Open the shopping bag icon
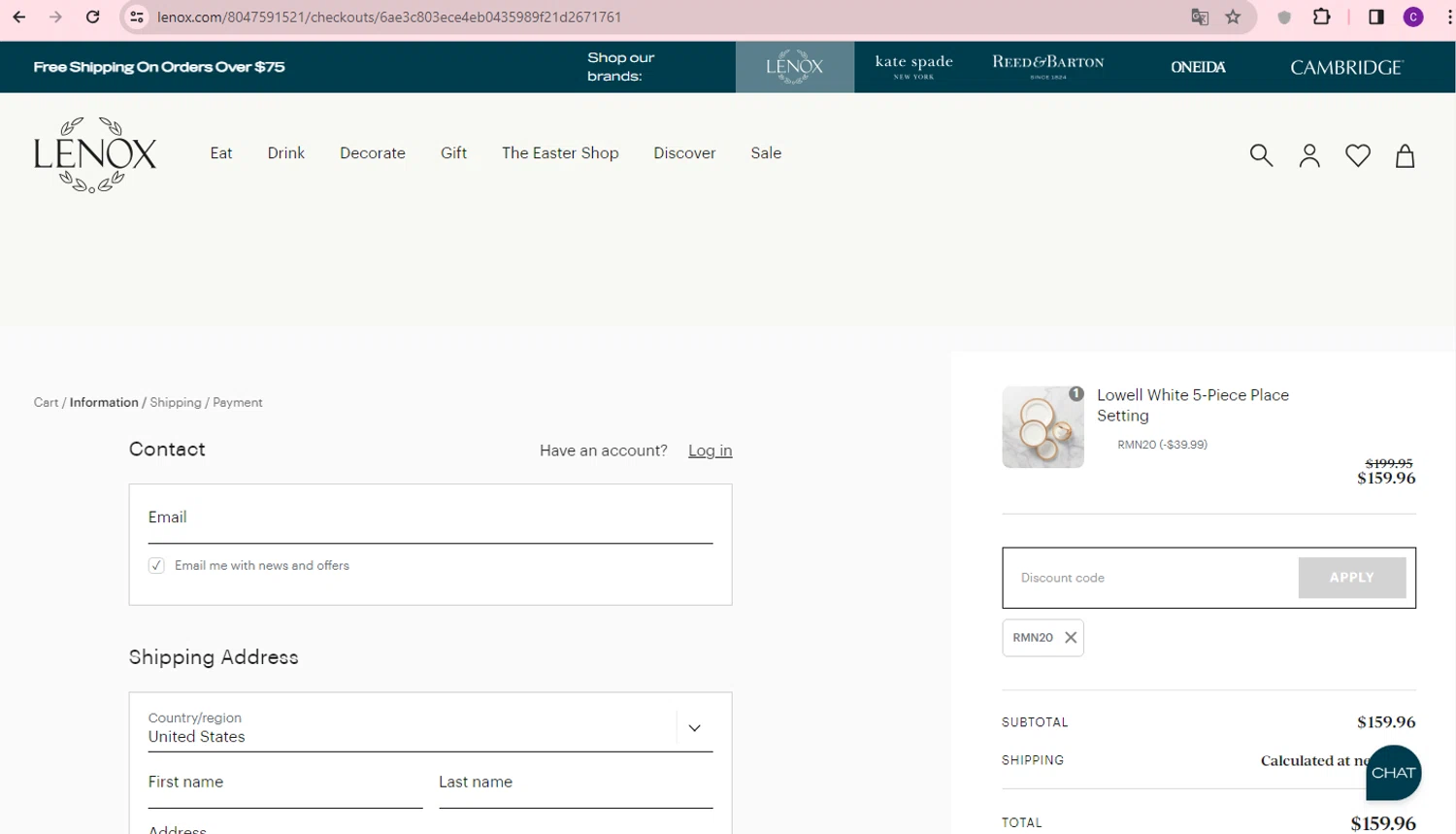 tap(1405, 155)
